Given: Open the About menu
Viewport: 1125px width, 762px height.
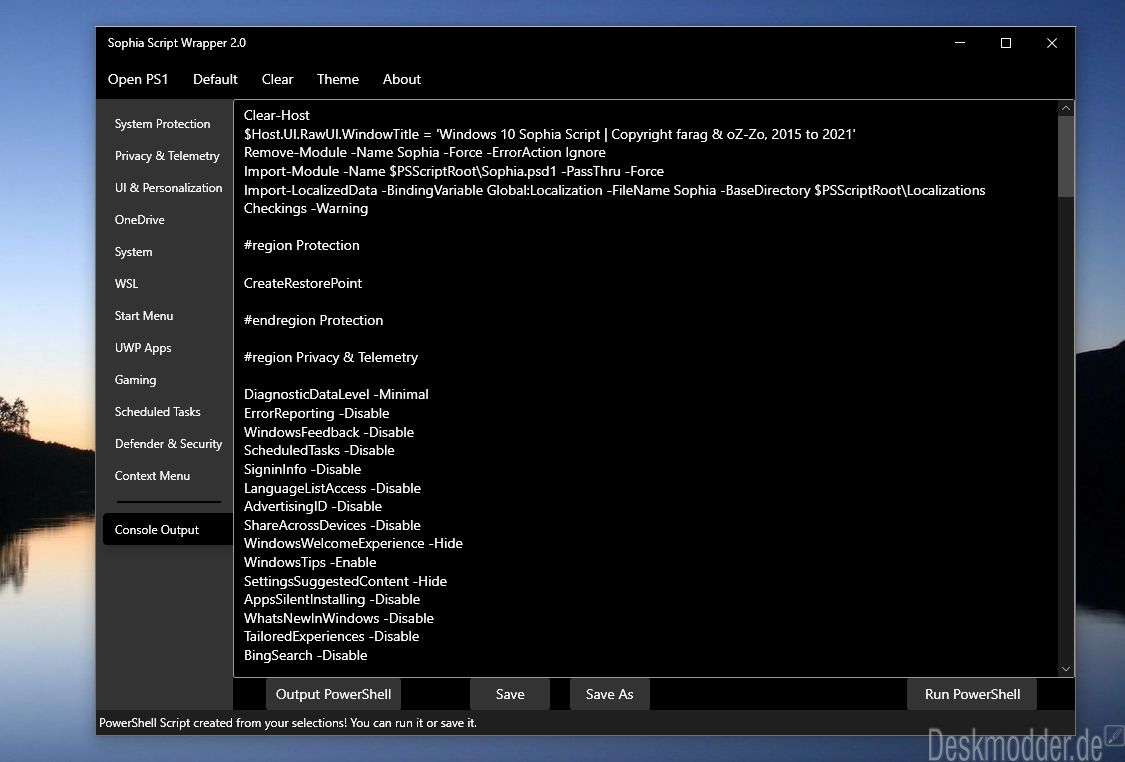Looking at the screenshot, I should [x=402, y=80].
